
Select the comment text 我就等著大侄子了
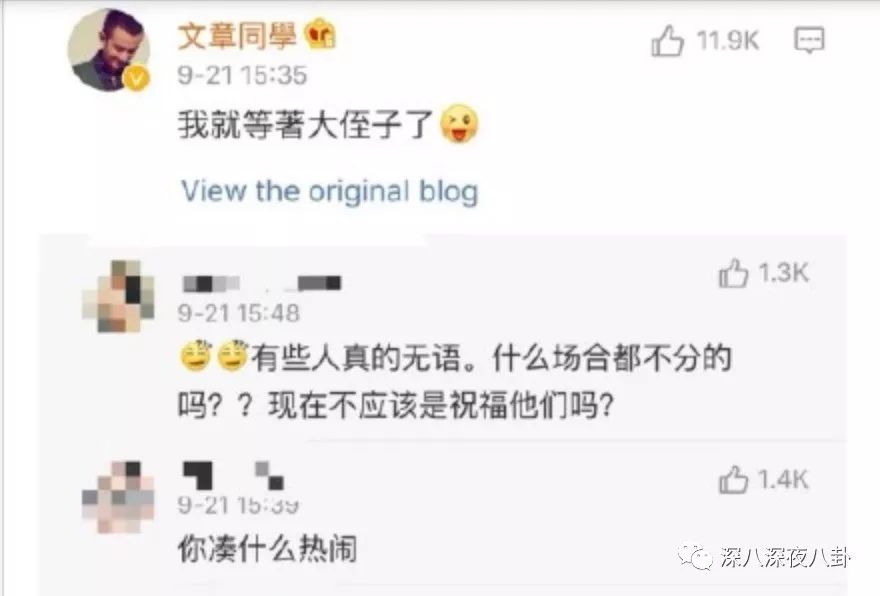[x=305, y=124]
